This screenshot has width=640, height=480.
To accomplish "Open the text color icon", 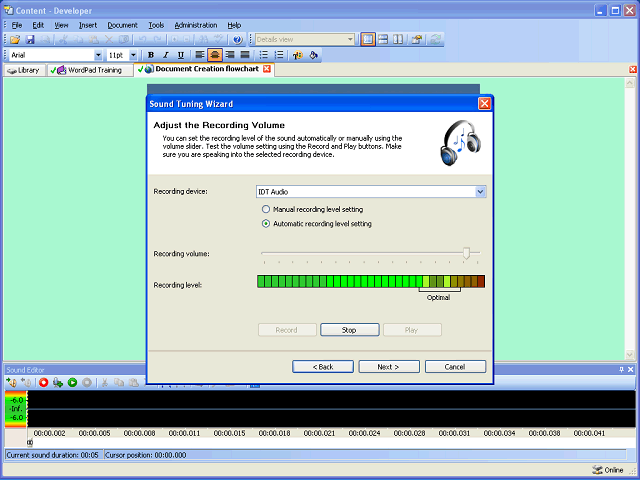I will (298, 55).
